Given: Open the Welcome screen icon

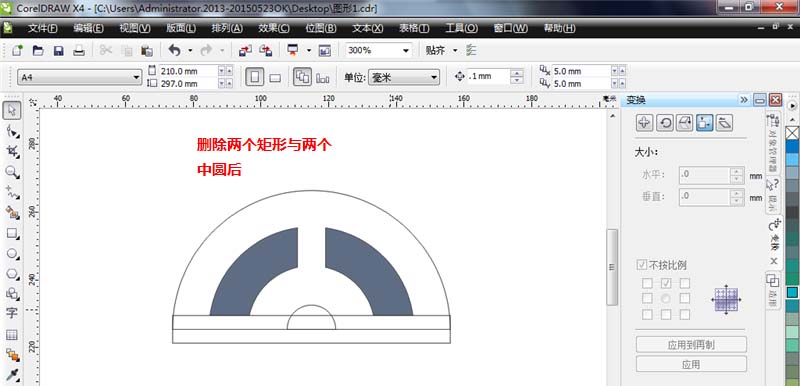Looking at the screenshot, I should (325, 50).
